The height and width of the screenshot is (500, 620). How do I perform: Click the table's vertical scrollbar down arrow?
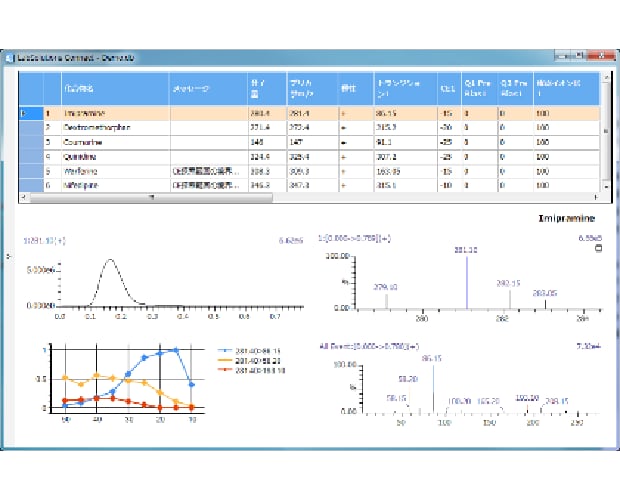coord(605,186)
